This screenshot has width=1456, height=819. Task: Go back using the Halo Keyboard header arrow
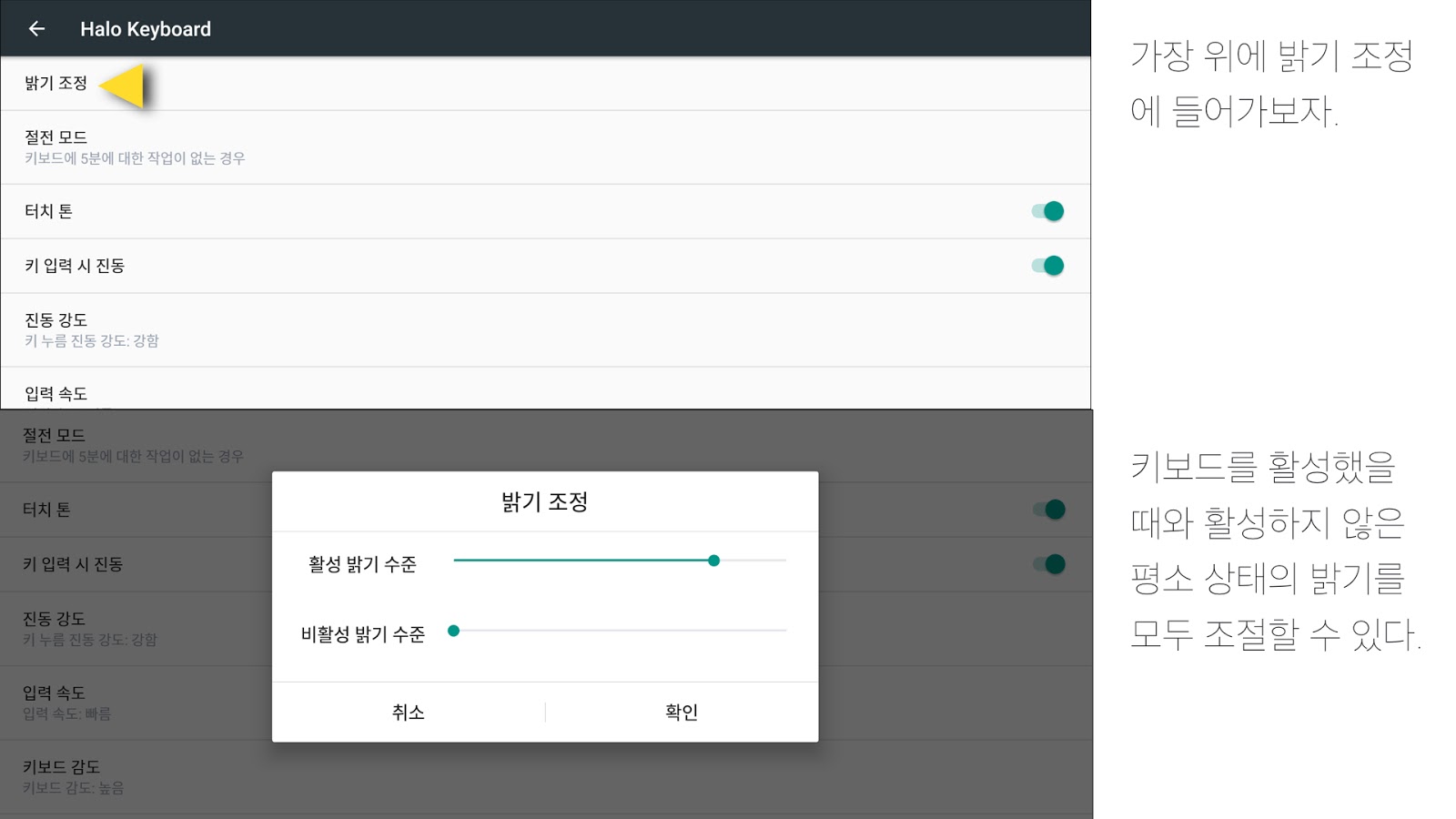pos(36,29)
